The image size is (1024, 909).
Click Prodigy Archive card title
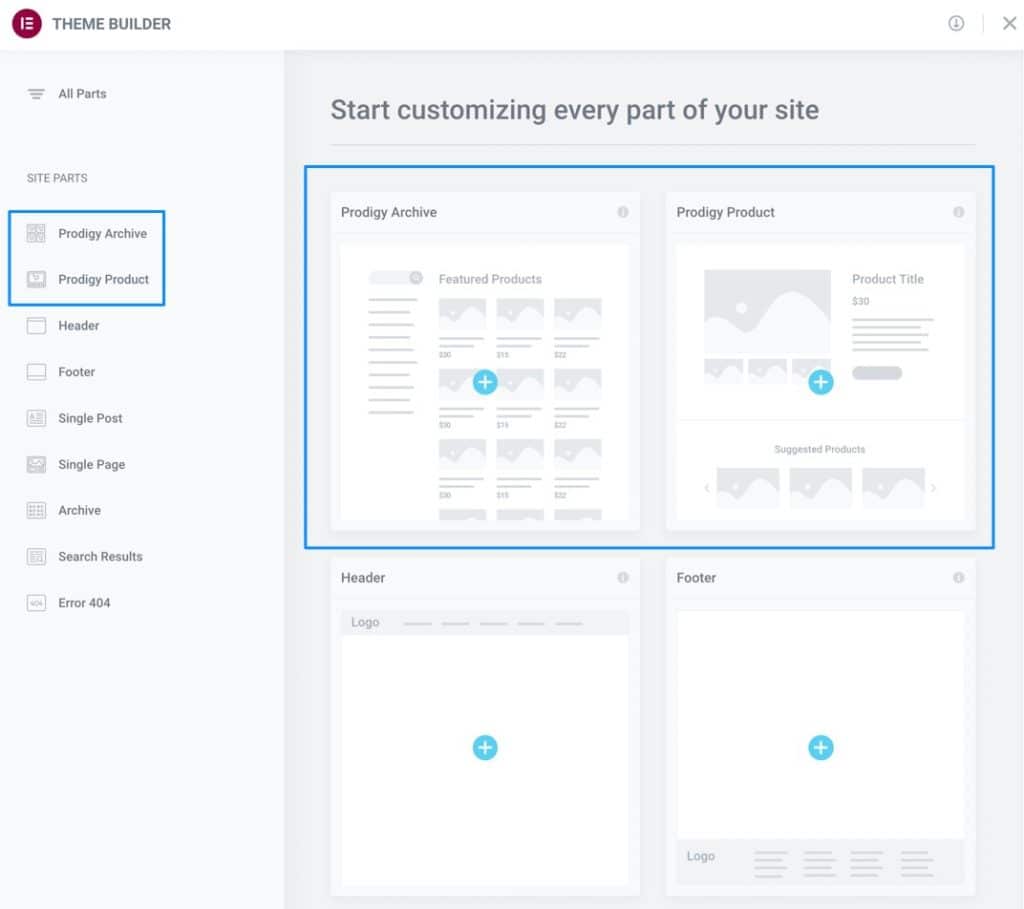[389, 212]
